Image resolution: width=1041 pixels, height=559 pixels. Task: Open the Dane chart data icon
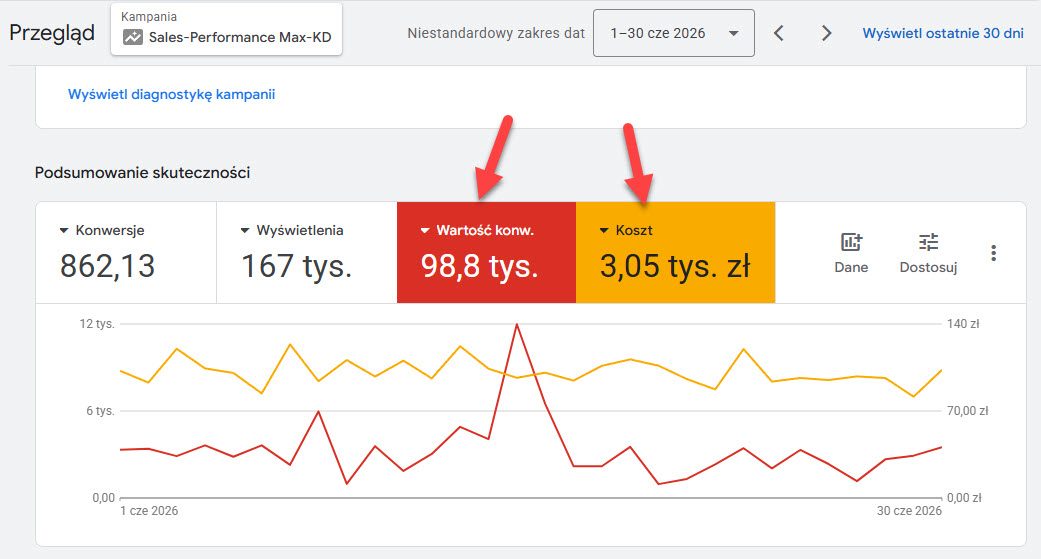pos(851,242)
